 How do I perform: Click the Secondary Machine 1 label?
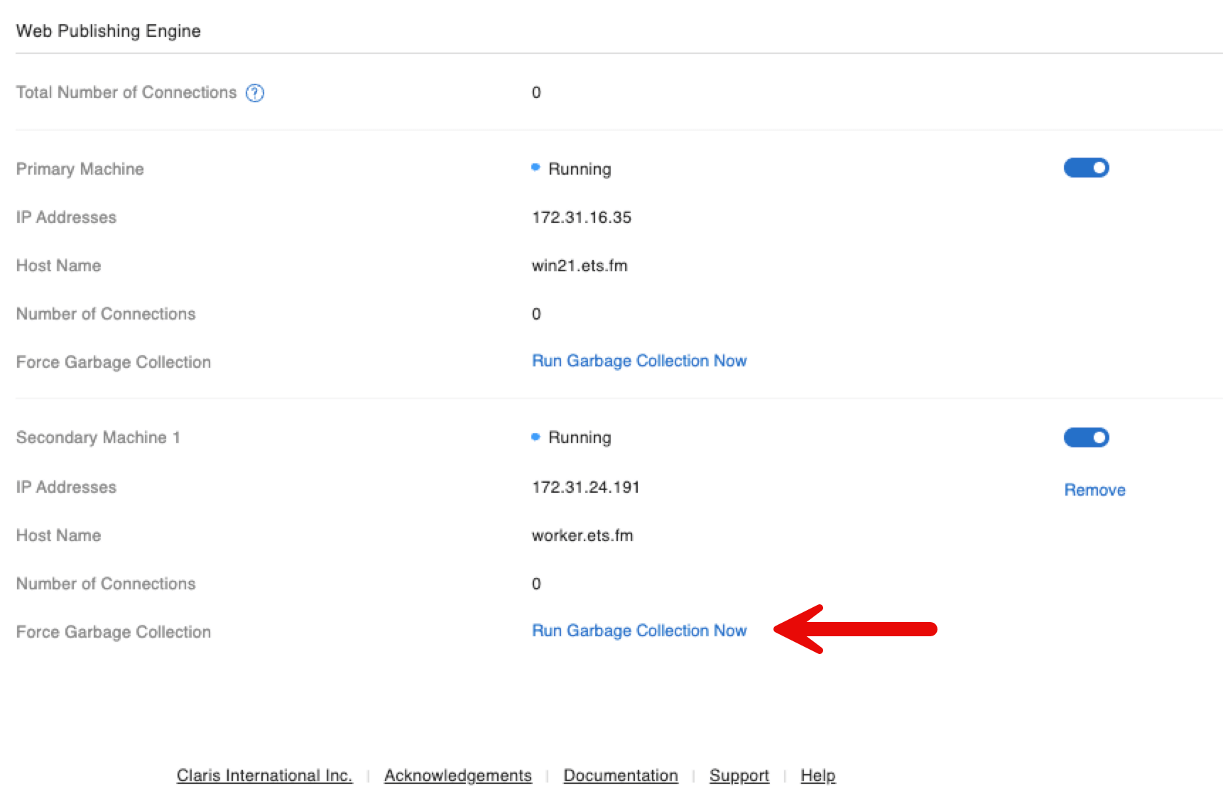coord(98,438)
